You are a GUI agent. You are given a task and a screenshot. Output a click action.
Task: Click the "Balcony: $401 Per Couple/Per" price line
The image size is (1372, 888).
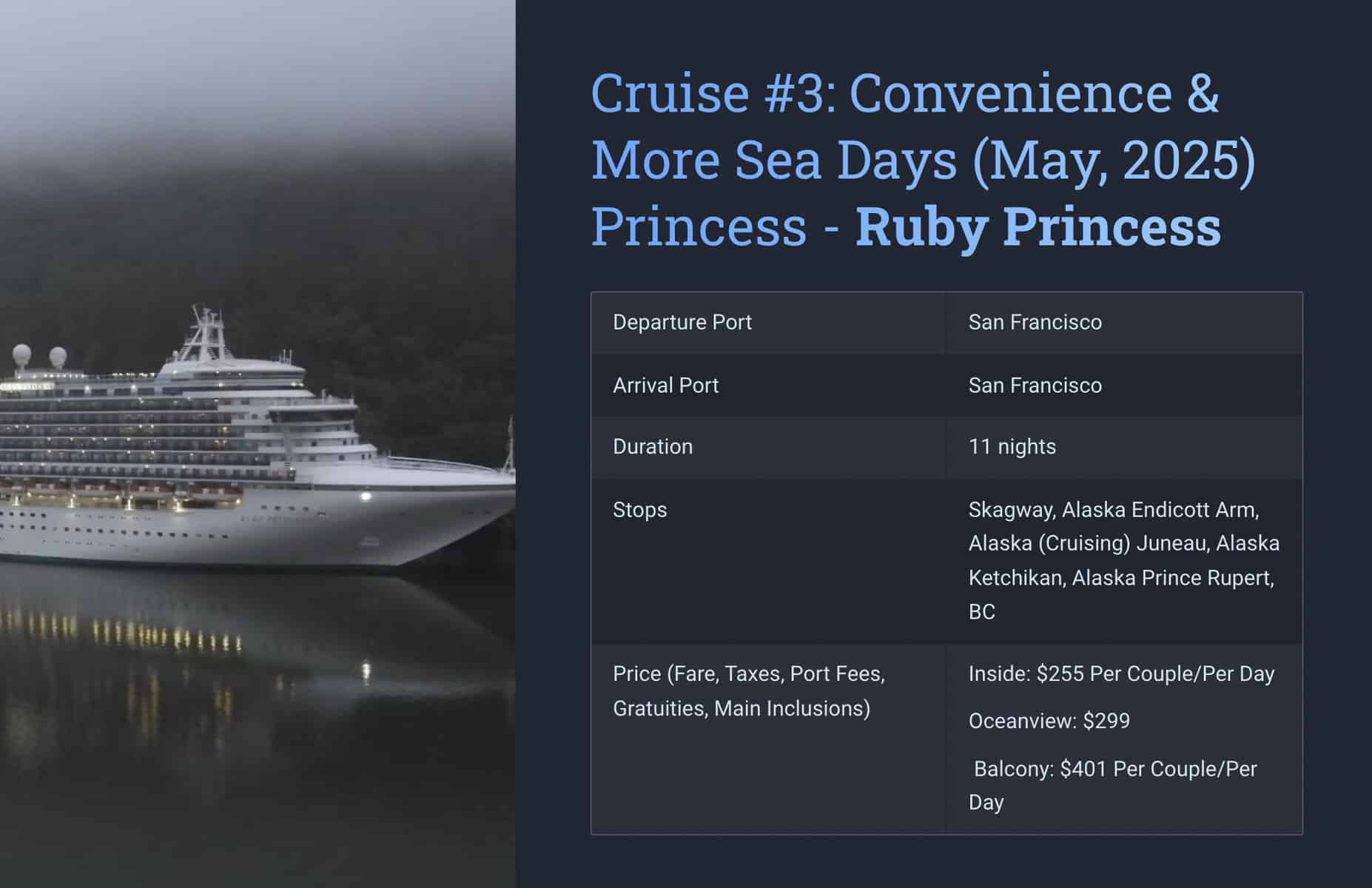(x=1114, y=770)
